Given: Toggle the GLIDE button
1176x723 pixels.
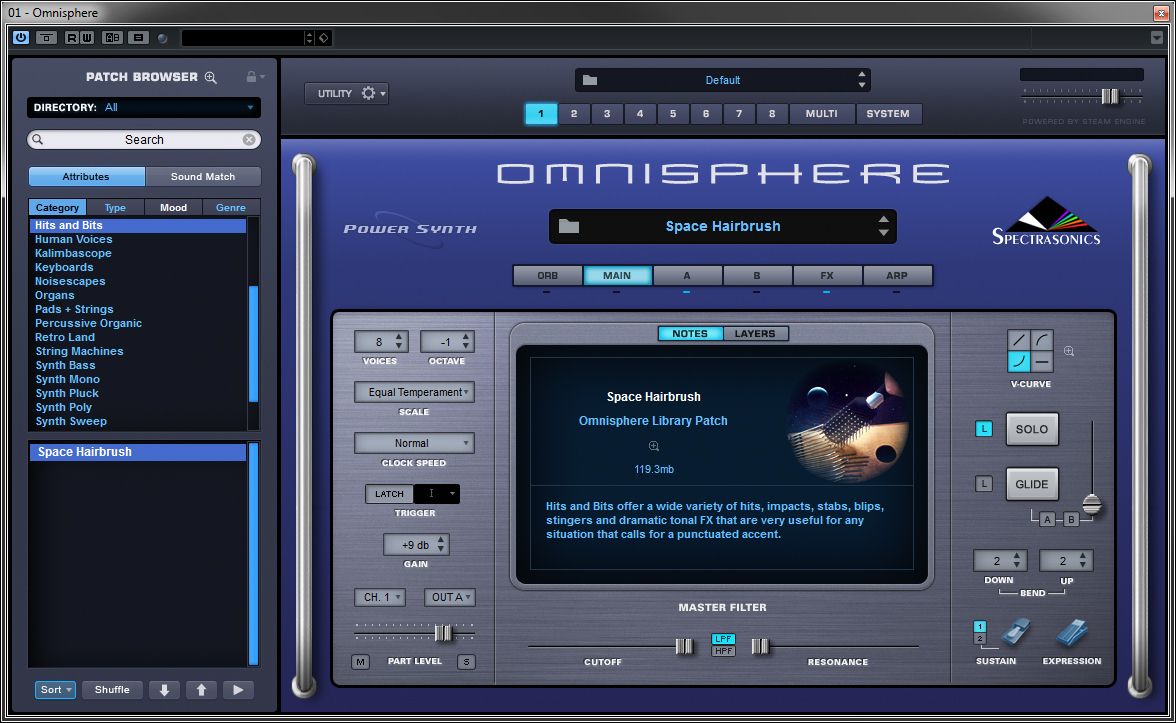Looking at the screenshot, I should (1031, 484).
